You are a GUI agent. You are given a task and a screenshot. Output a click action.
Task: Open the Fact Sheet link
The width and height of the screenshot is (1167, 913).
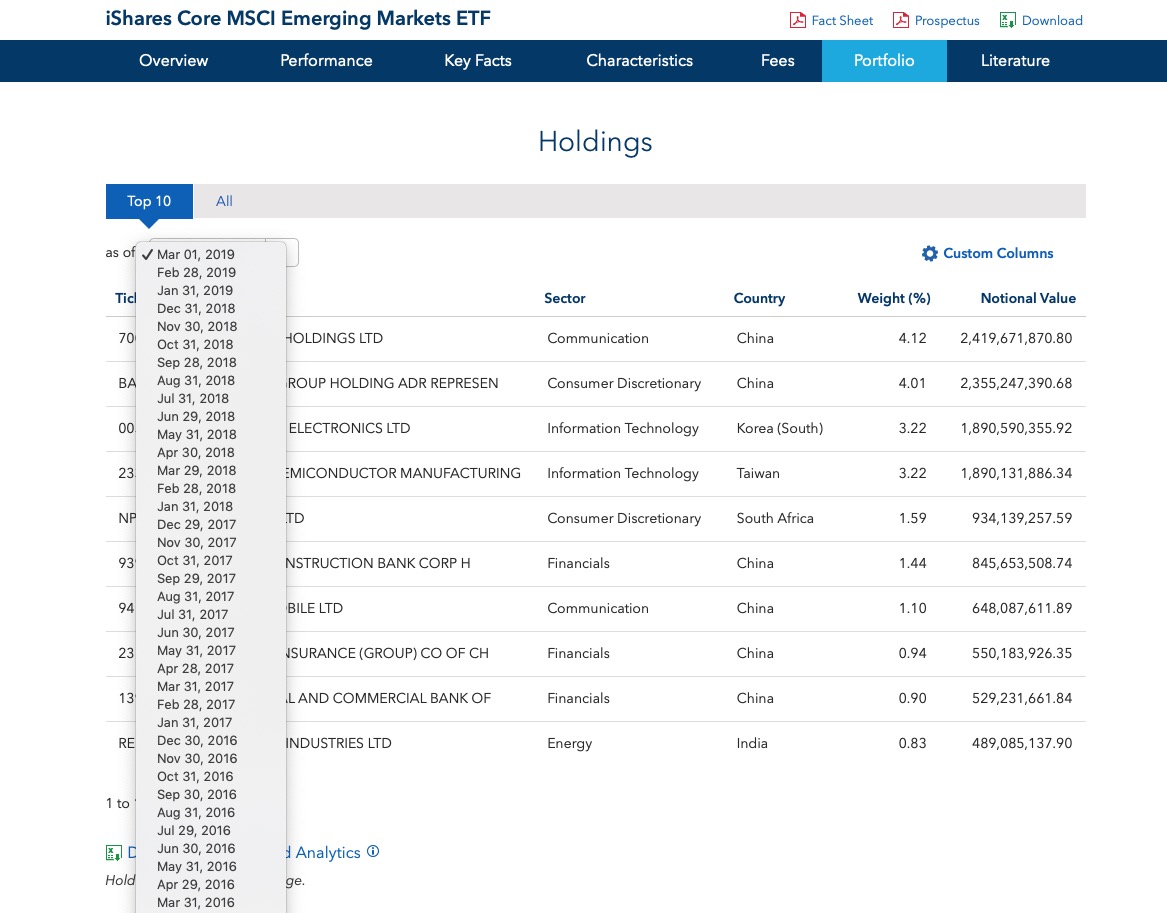[x=842, y=20]
